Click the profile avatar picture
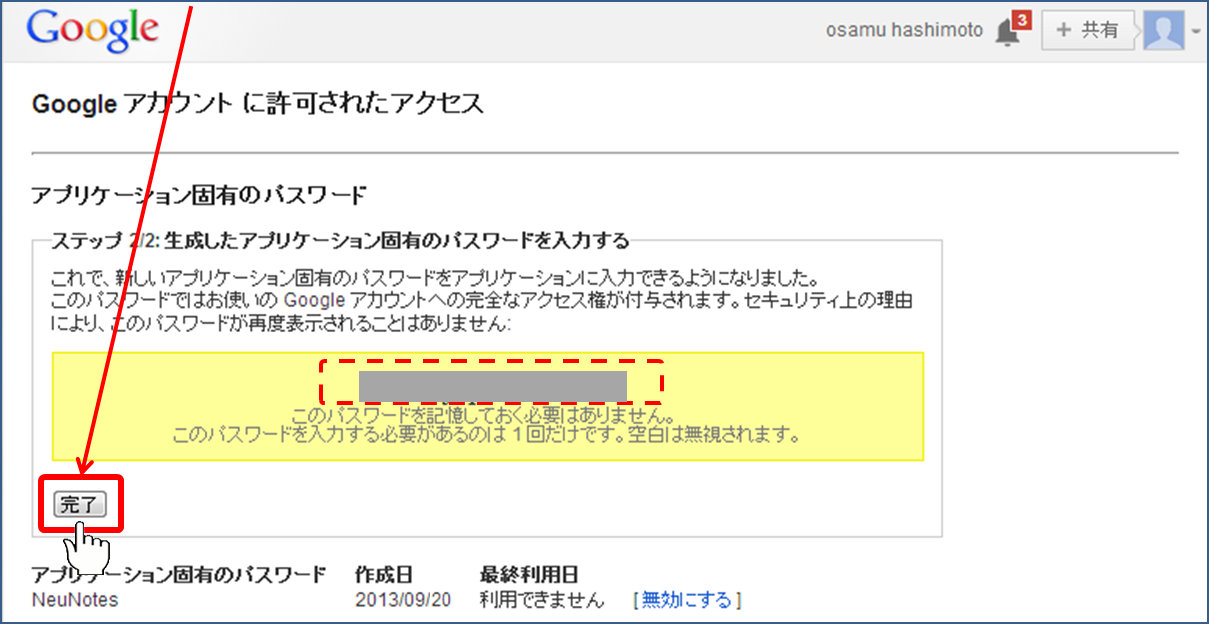The image size is (1209, 624). tap(1163, 30)
